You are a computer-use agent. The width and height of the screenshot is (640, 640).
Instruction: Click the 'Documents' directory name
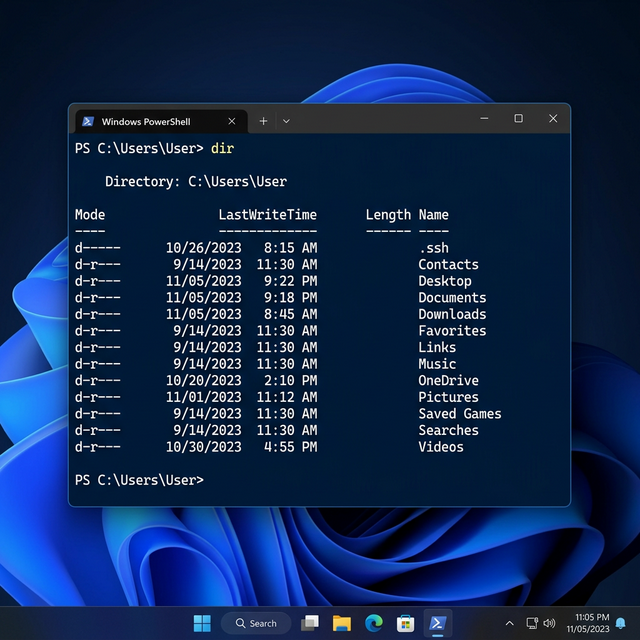452,298
